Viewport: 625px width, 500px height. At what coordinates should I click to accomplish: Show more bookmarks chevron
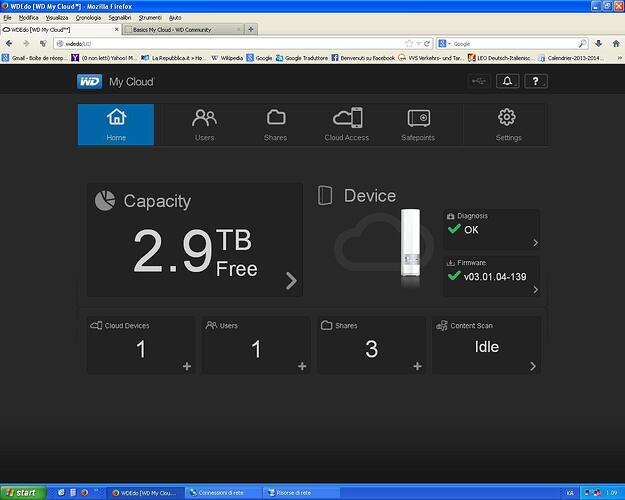(619, 58)
